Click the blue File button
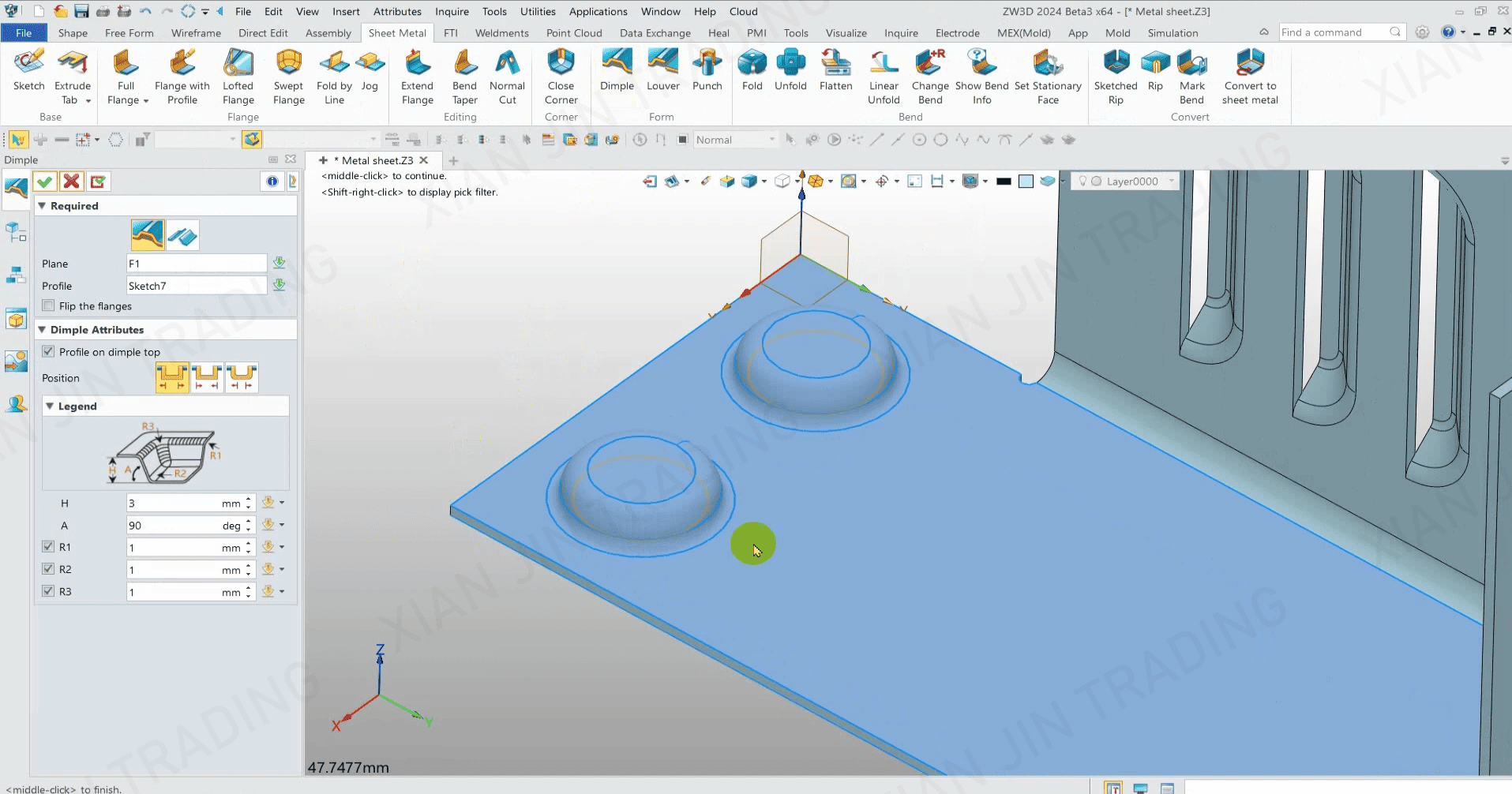This screenshot has width=1512, height=794. (24, 33)
